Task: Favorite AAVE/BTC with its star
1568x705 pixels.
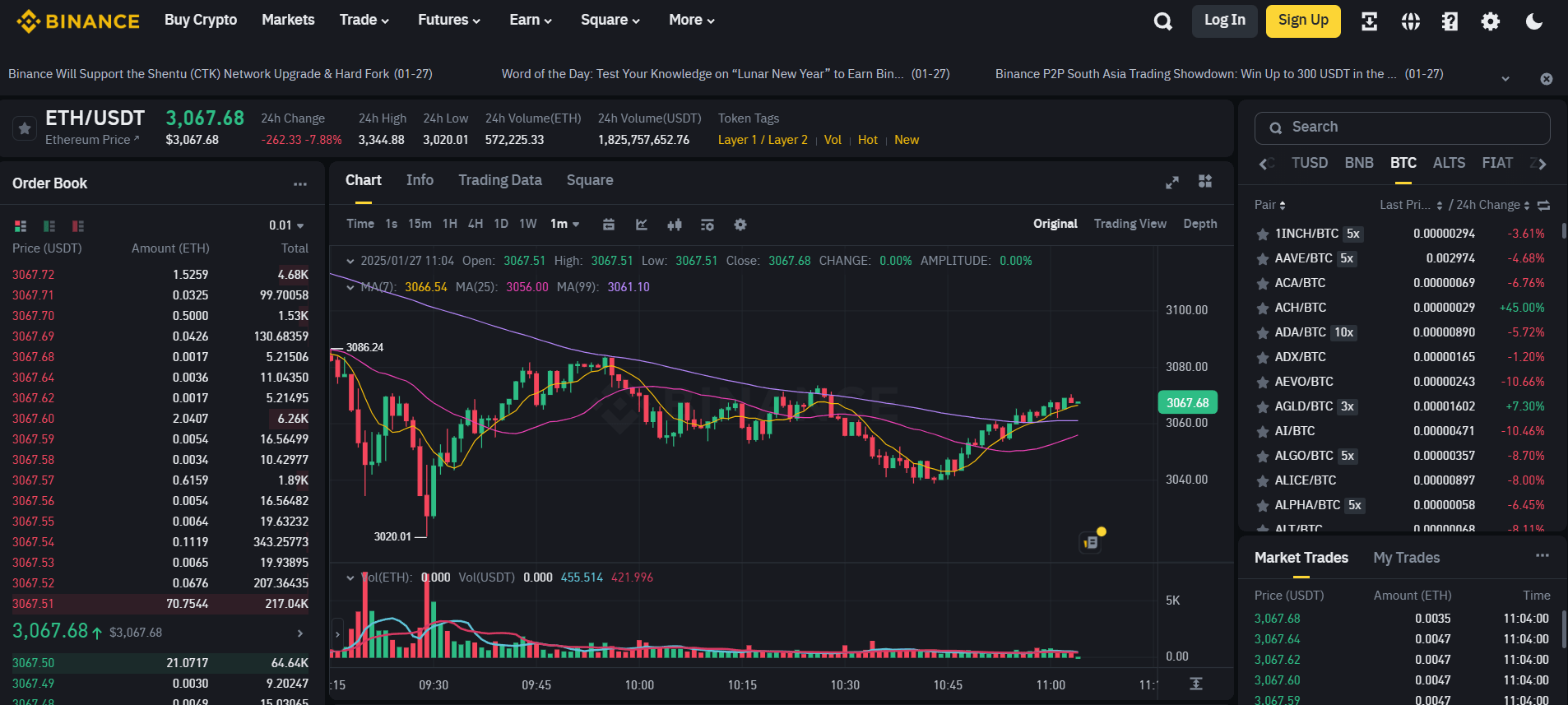Action: [1262, 258]
